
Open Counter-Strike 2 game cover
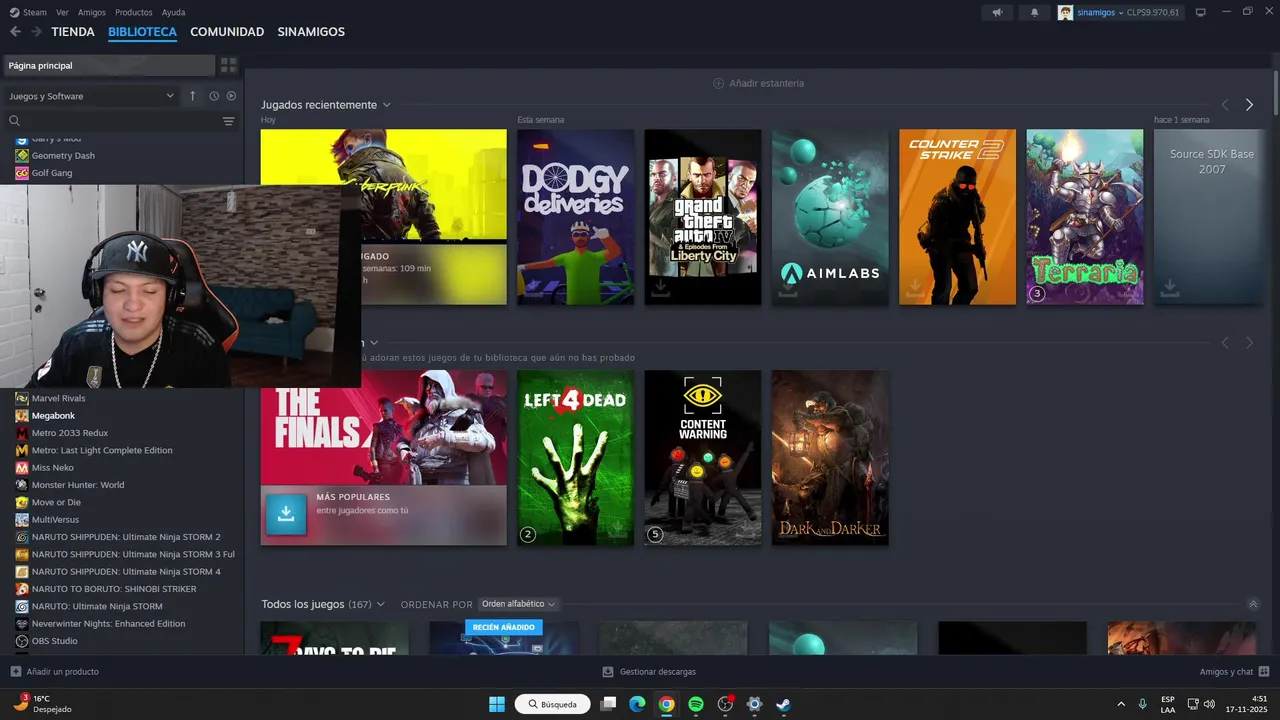[x=957, y=217]
